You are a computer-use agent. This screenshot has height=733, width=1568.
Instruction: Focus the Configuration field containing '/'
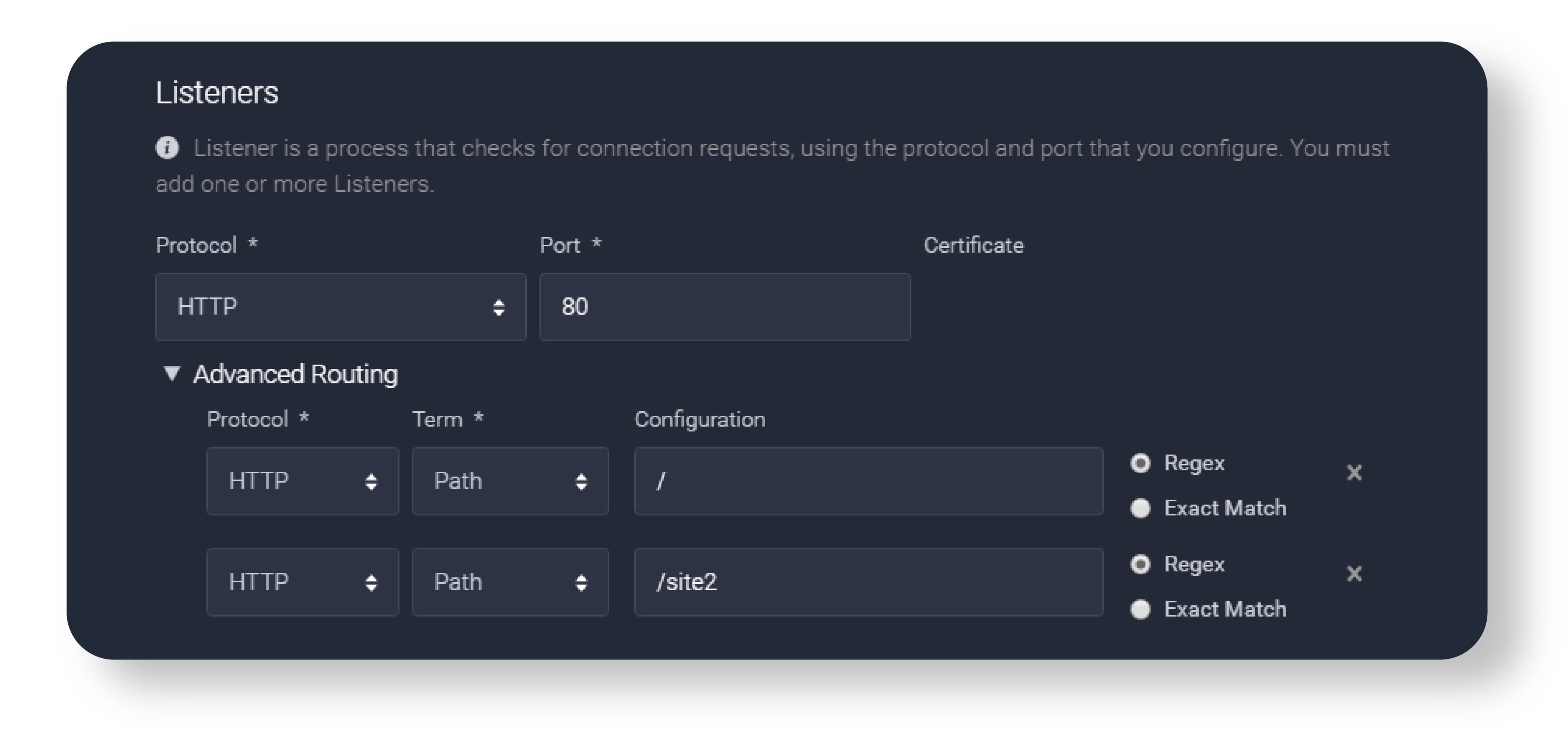pyautogui.click(x=868, y=481)
